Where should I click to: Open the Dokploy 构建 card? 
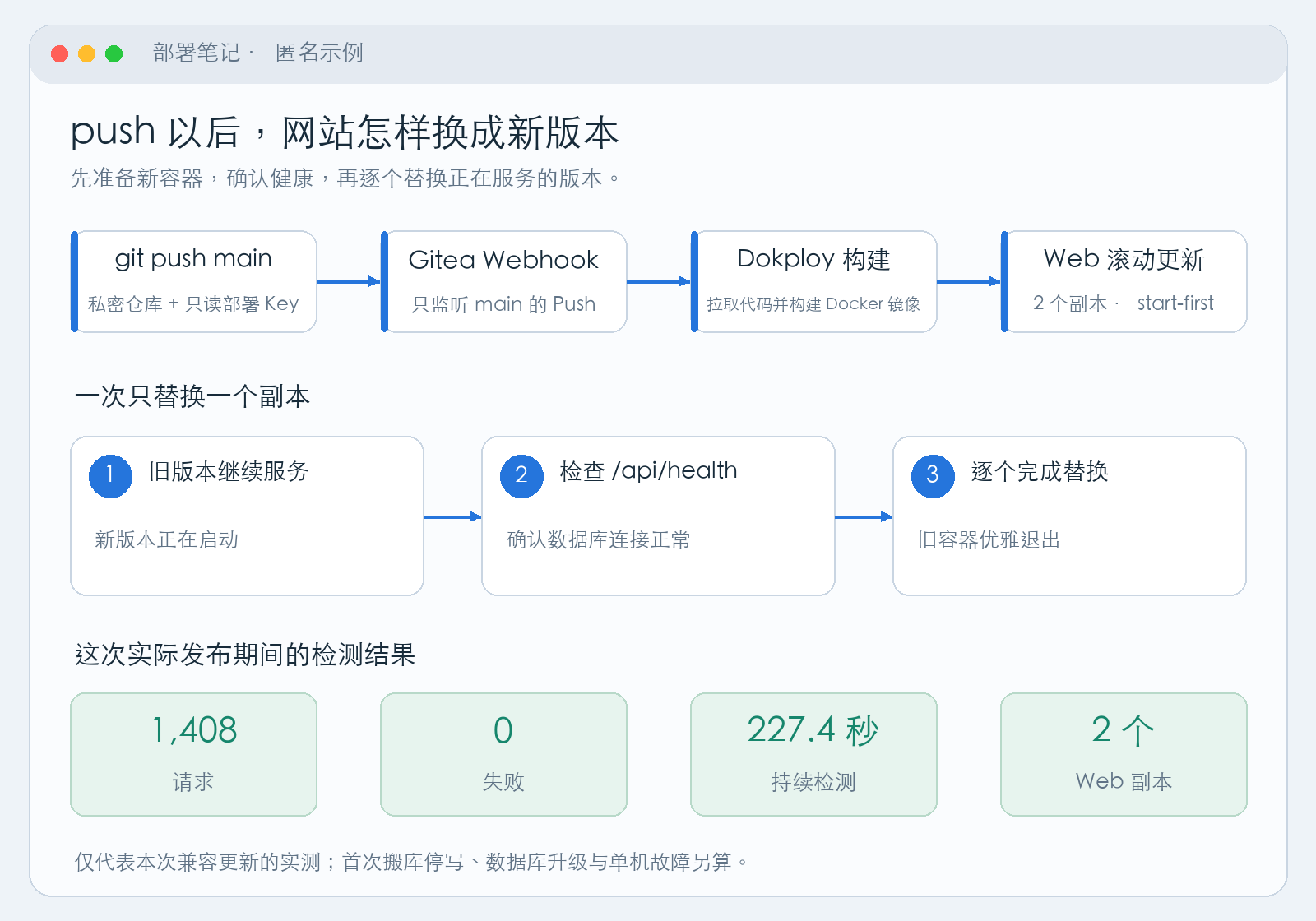(x=814, y=281)
